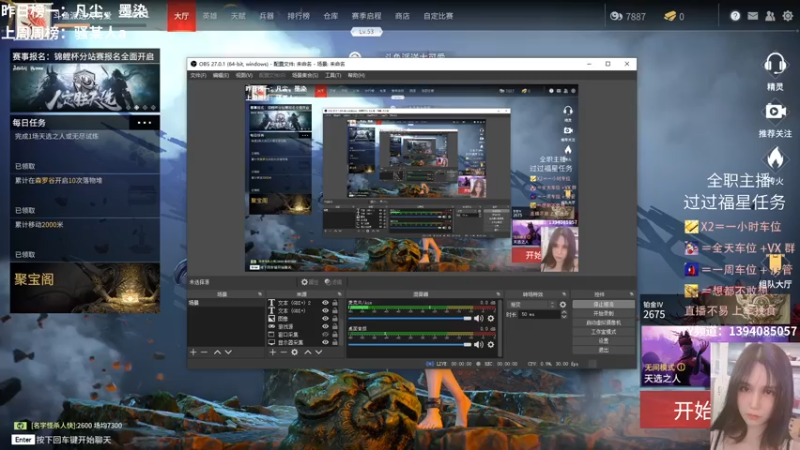Toggle visibility of the 图像 source
The image size is (800, 450).
coord(325,318)
